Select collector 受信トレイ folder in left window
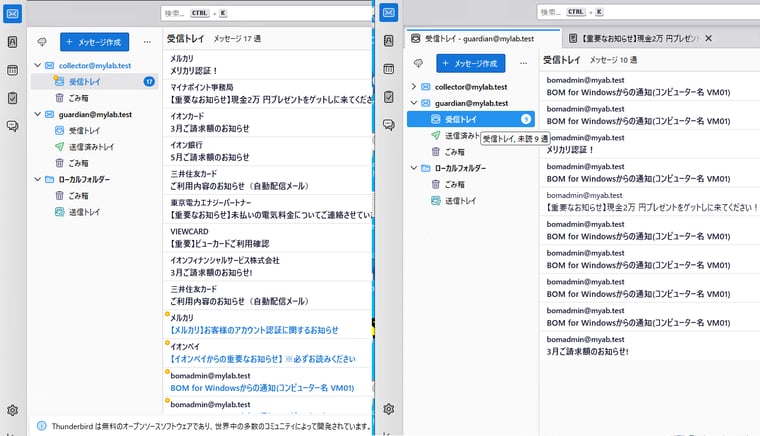Screen dimensions: 760x436 tap(94, 81)
